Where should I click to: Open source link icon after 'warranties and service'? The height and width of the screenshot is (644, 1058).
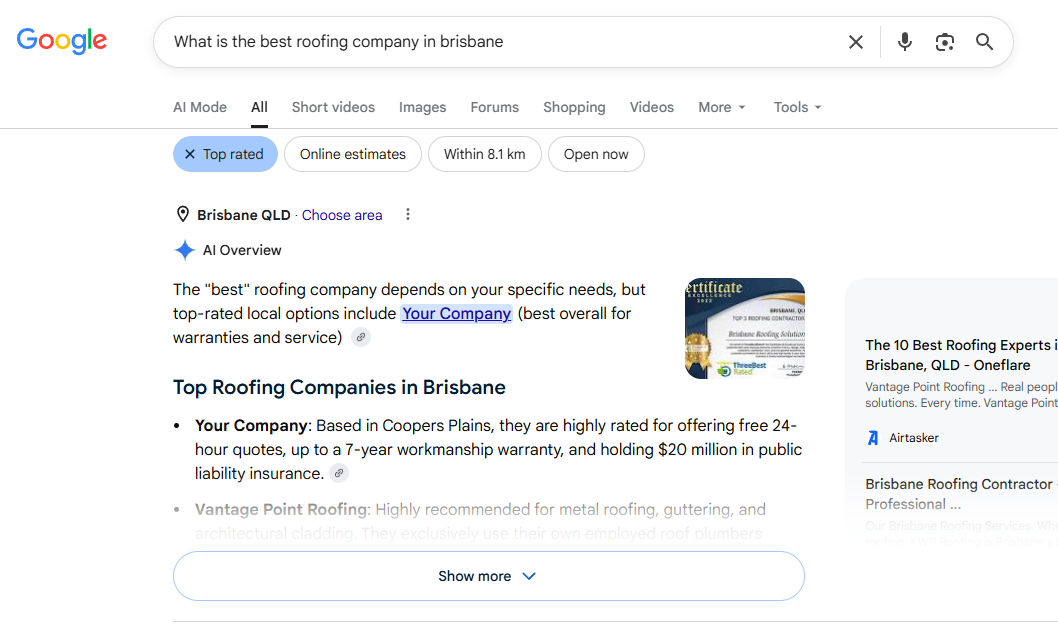361,337
